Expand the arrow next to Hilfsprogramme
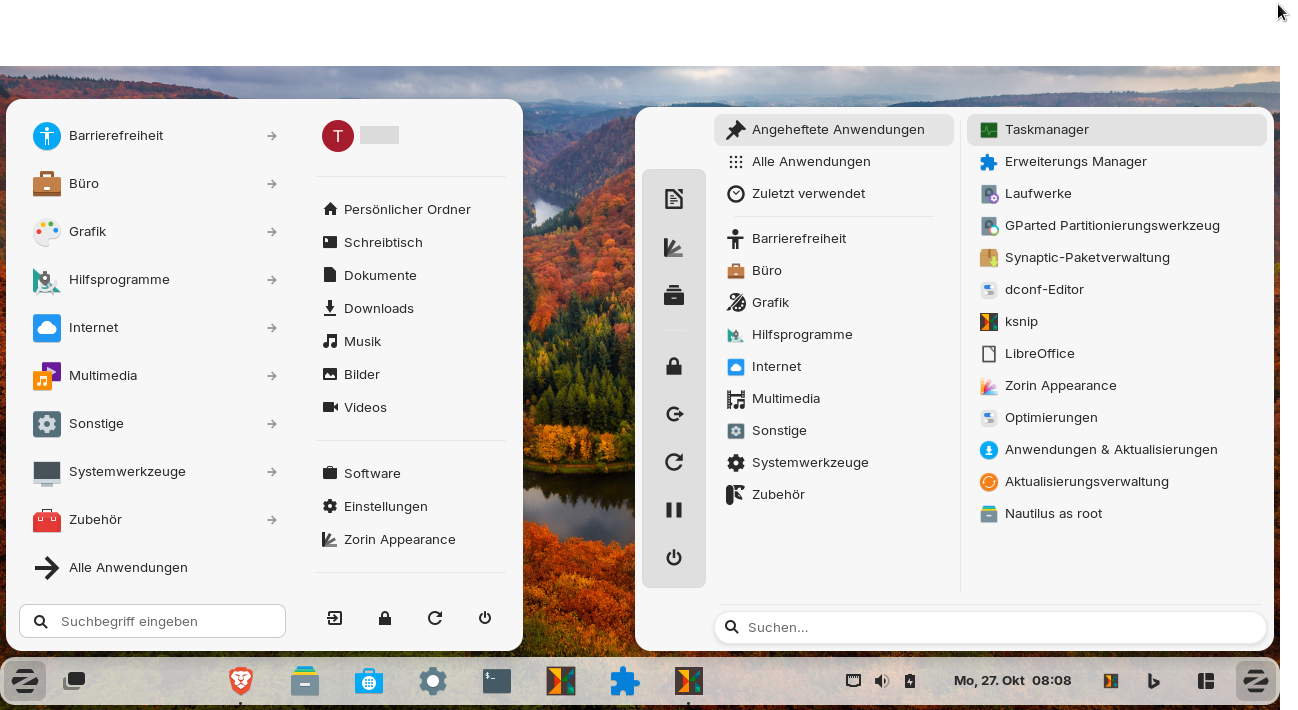The width and height of the screenshot is (1298, 710). 271,280
